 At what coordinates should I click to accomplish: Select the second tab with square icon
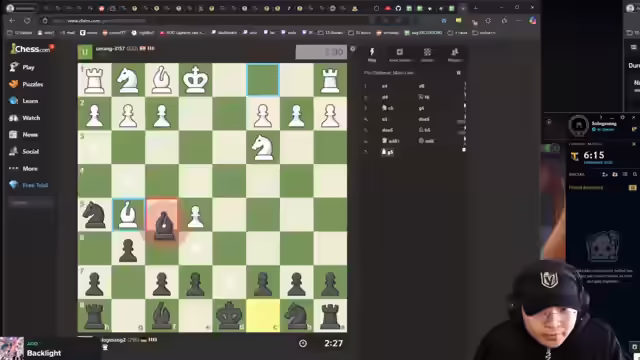pos(400,54)
